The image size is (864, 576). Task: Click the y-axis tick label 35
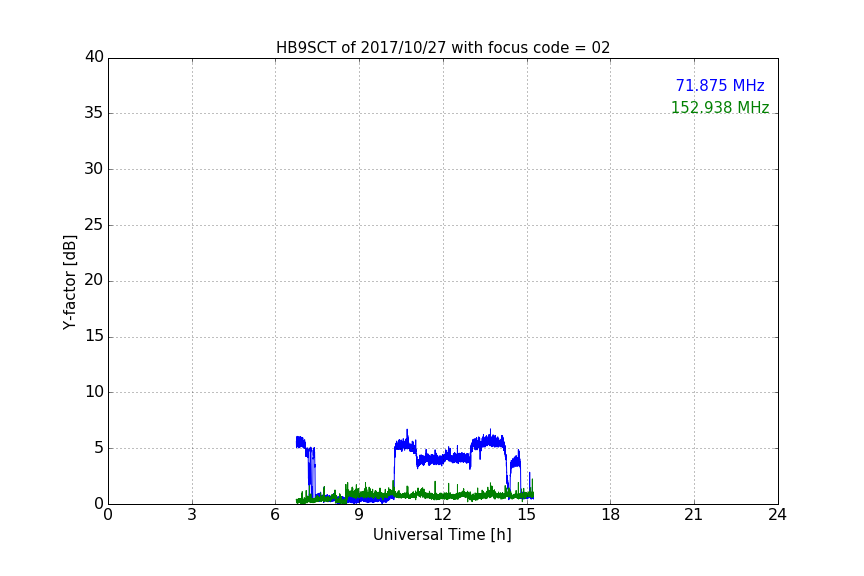(94, 113)
